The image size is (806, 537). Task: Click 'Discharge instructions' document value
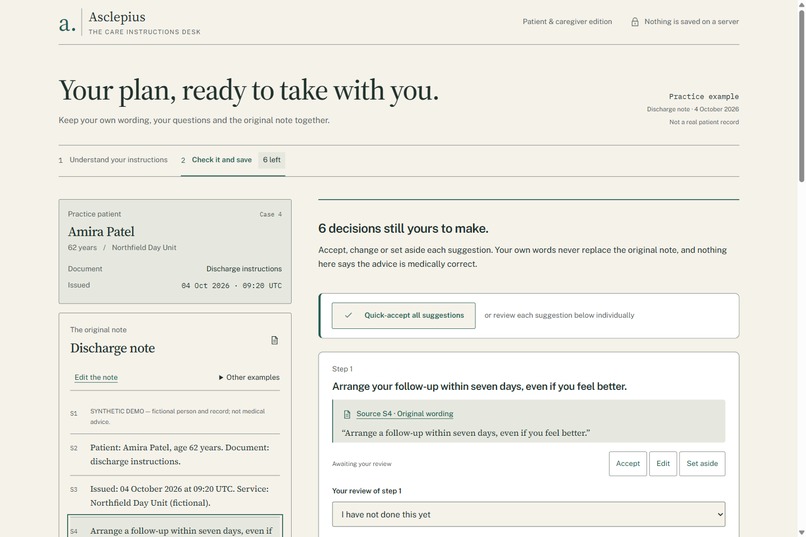244,269
